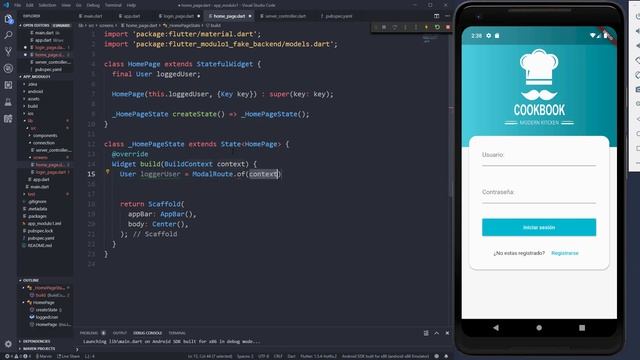Switch to the server_controller.dart editor tab
This screenshot has width=640, height=360.
[285, 16]
